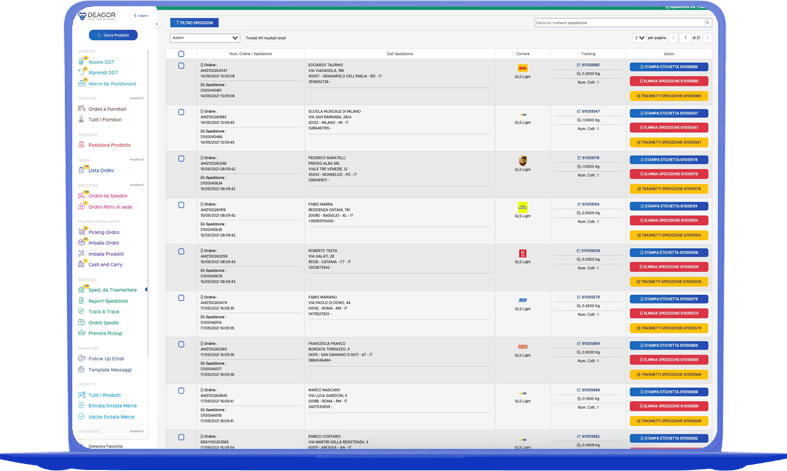Click the Filtro Spedizioni button
Viewport: 787px width, 471px height.
click(194, 23)
